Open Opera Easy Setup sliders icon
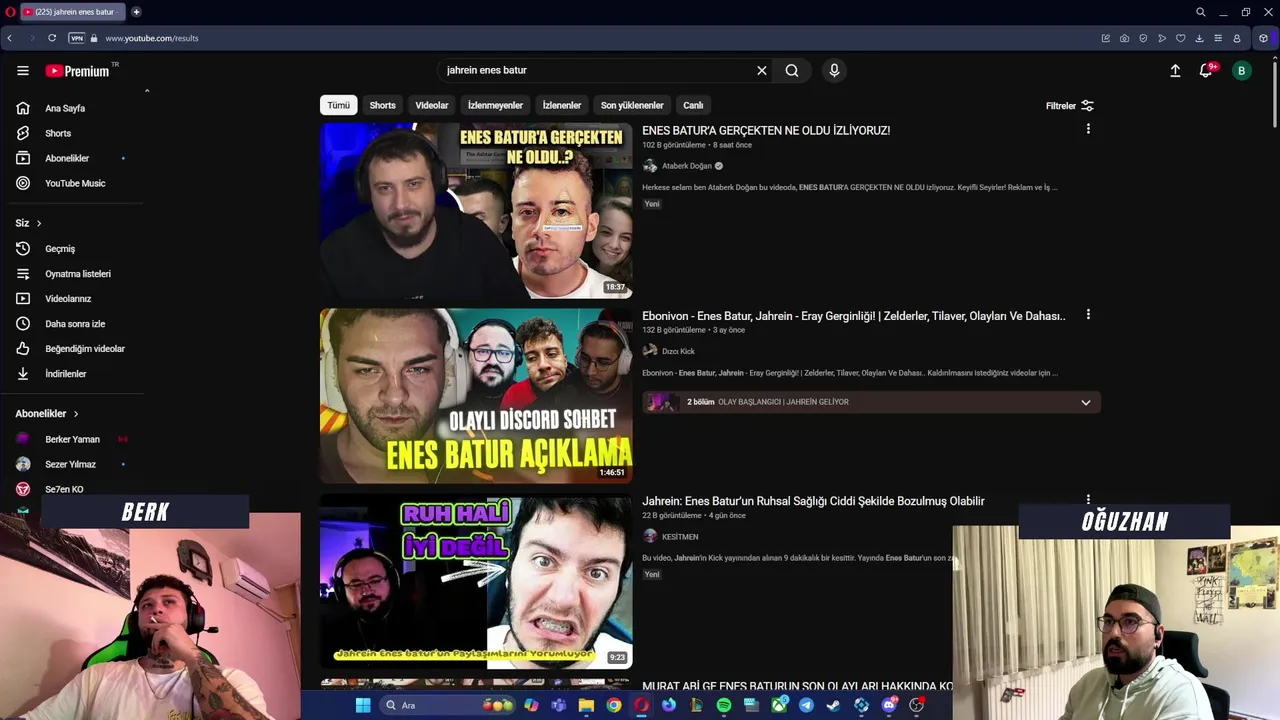 pyautogui.click(x=1217, y=38)
